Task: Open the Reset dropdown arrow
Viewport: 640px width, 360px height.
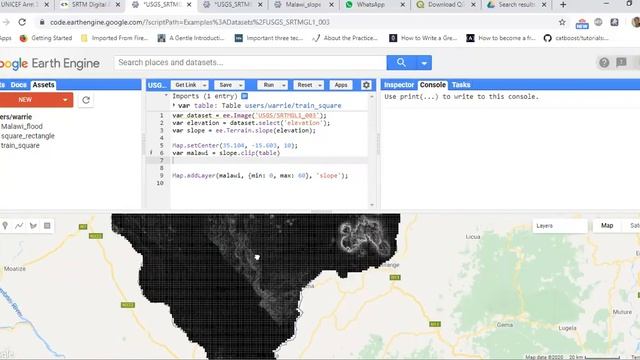Action: click(320, 85)
